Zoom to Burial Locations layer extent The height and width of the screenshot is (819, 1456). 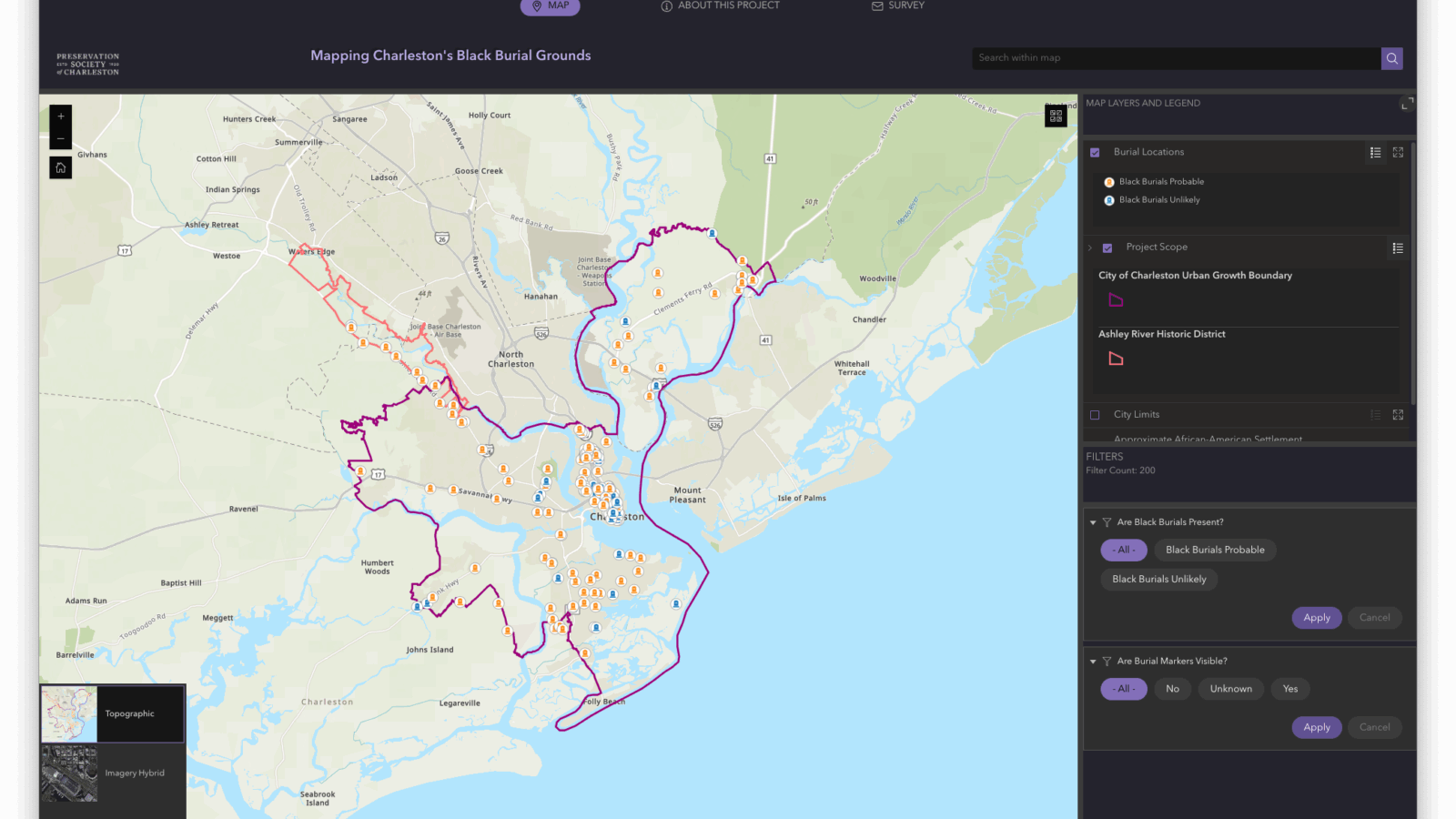1398,153
